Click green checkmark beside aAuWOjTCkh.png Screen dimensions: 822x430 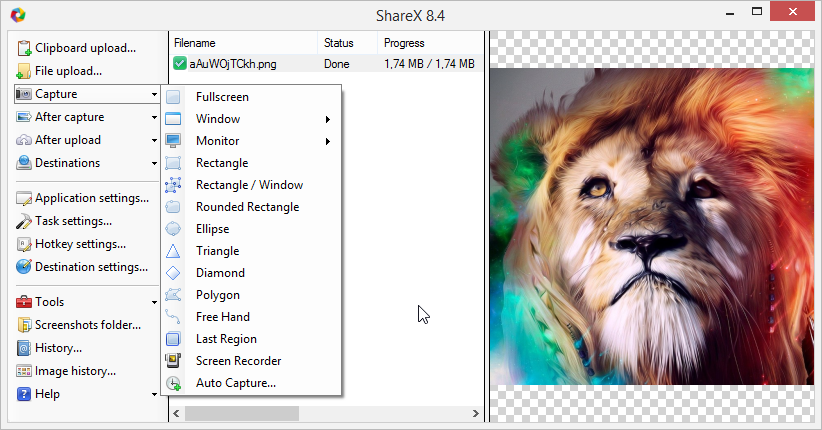180,64
